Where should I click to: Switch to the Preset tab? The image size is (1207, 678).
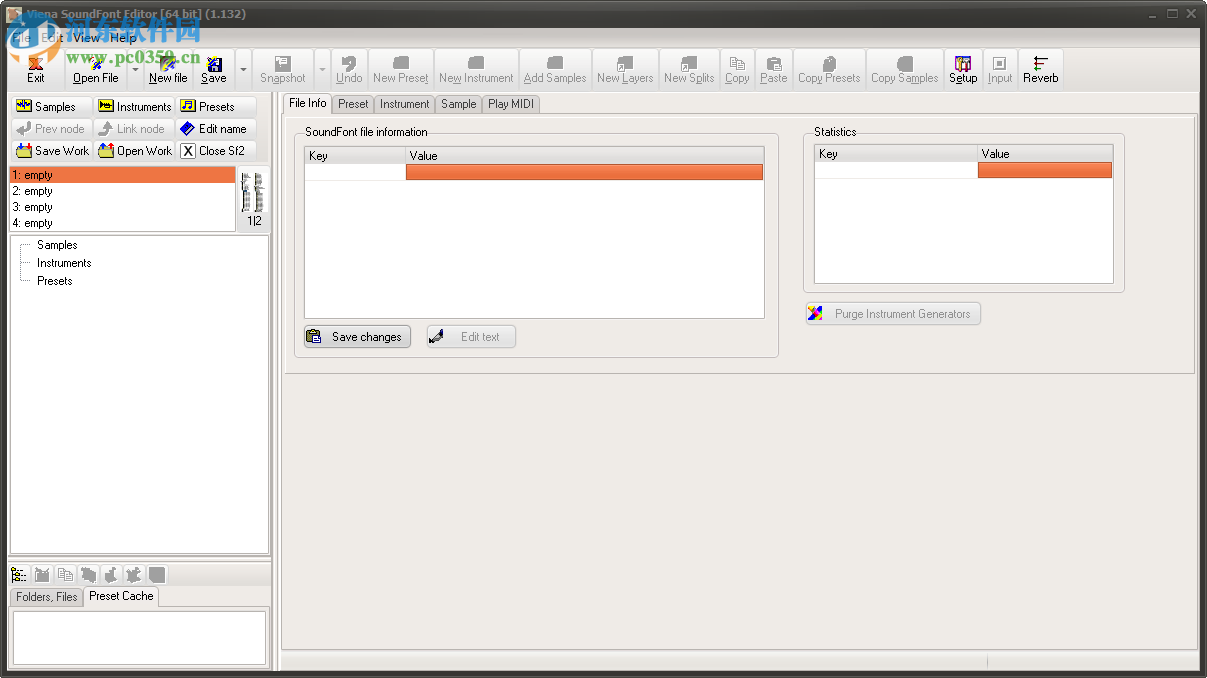tap(353, 104)
